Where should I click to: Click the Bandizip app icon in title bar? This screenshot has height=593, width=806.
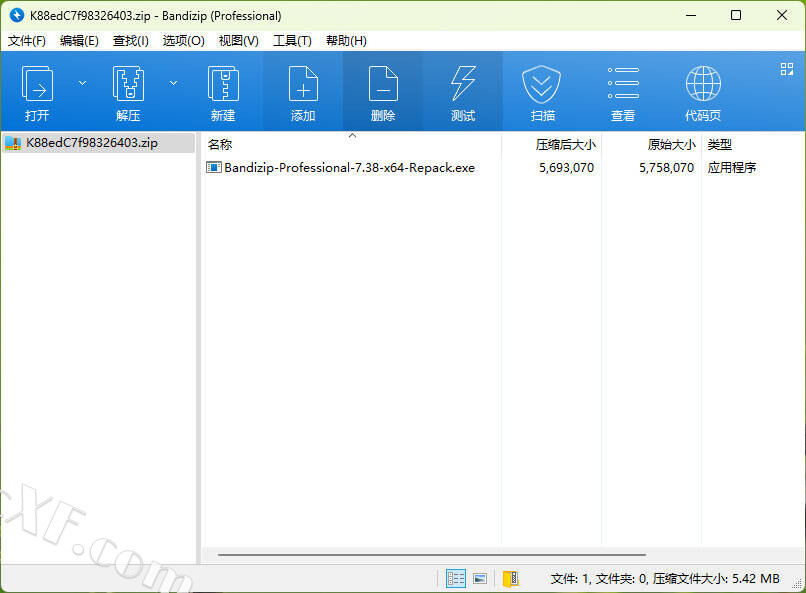pos(16,15)
